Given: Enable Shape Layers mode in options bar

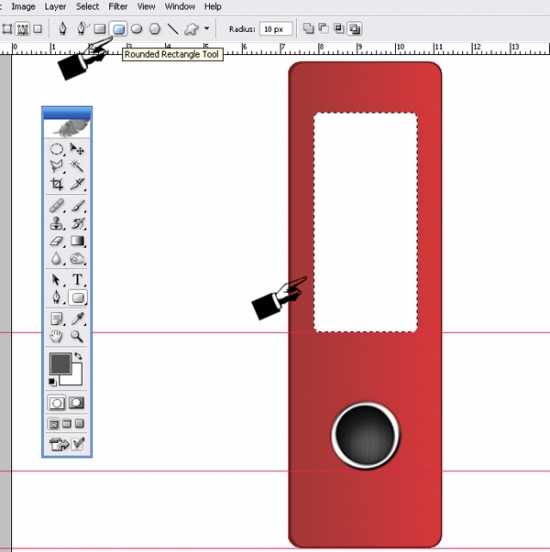Looking at the screenshot, I should tap(7, 29).
